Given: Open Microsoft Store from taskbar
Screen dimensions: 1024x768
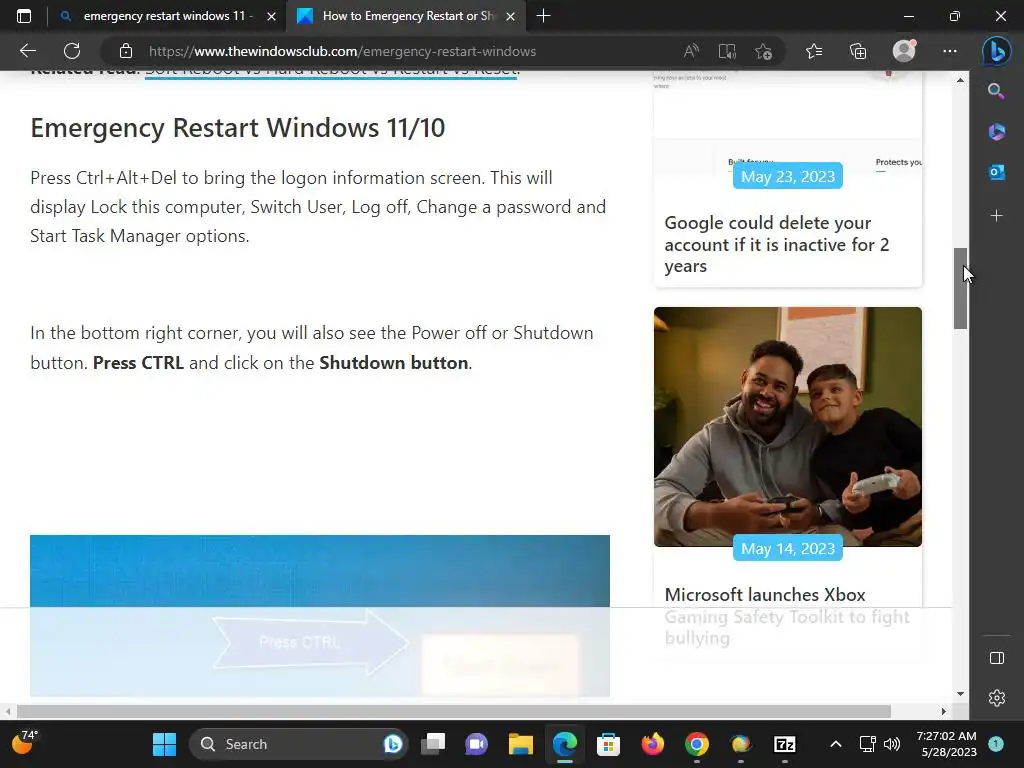Looking at the screenshot, I should click(608, 744).
